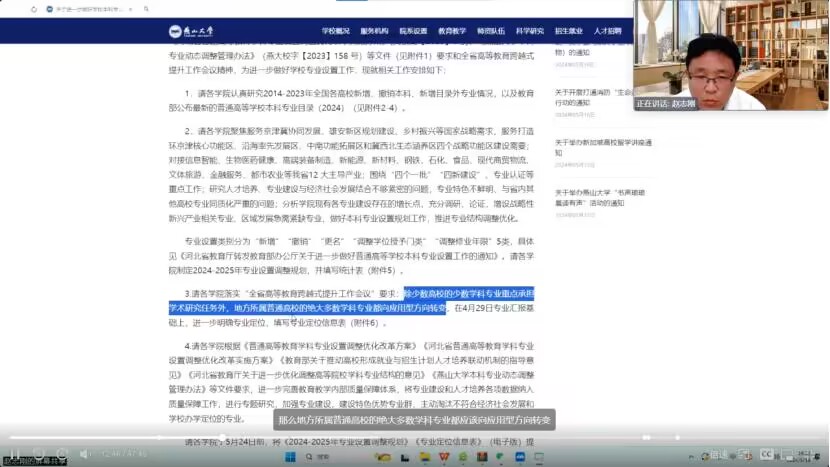Open the 科学研究 navigation menu
This screenshot has height=467, width=830.
coord(530,31)
